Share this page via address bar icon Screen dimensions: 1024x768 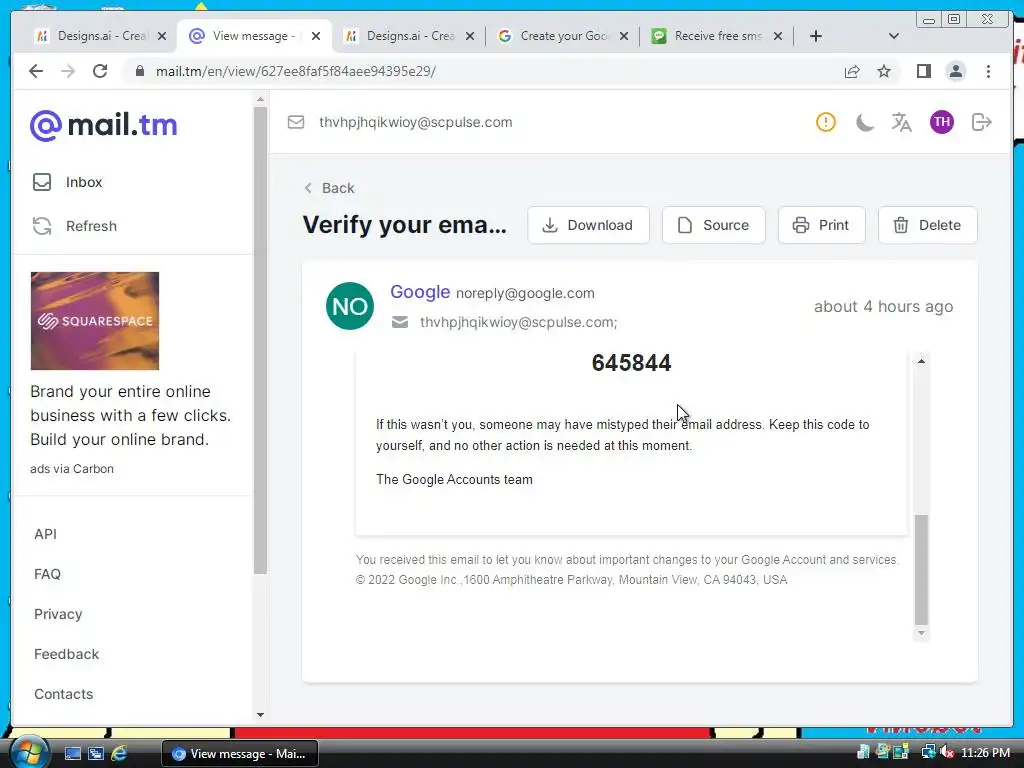(852, 71)
